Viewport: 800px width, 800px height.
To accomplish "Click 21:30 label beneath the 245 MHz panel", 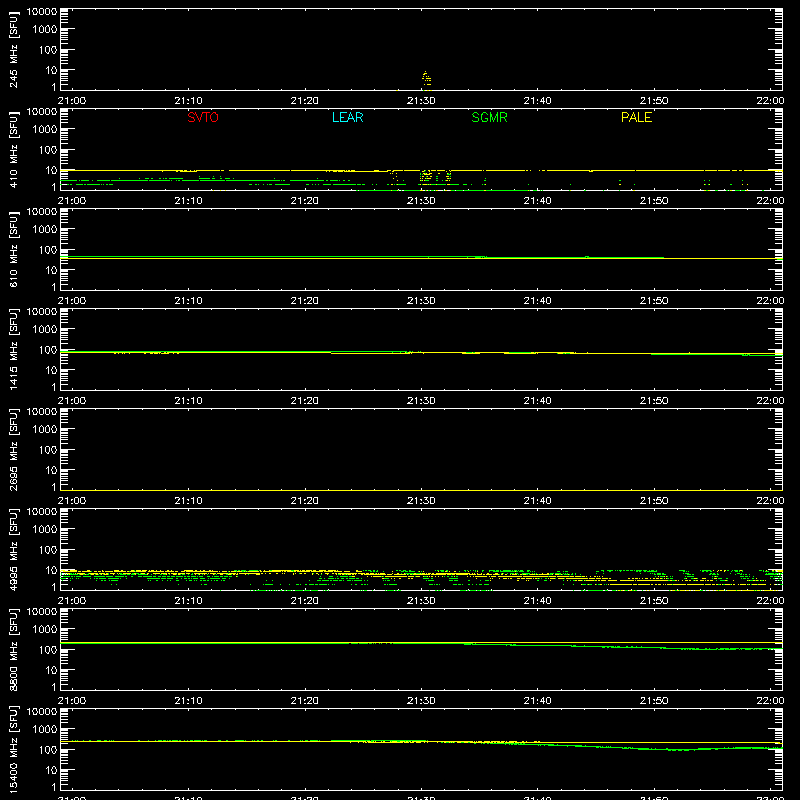I will (421, 101).
